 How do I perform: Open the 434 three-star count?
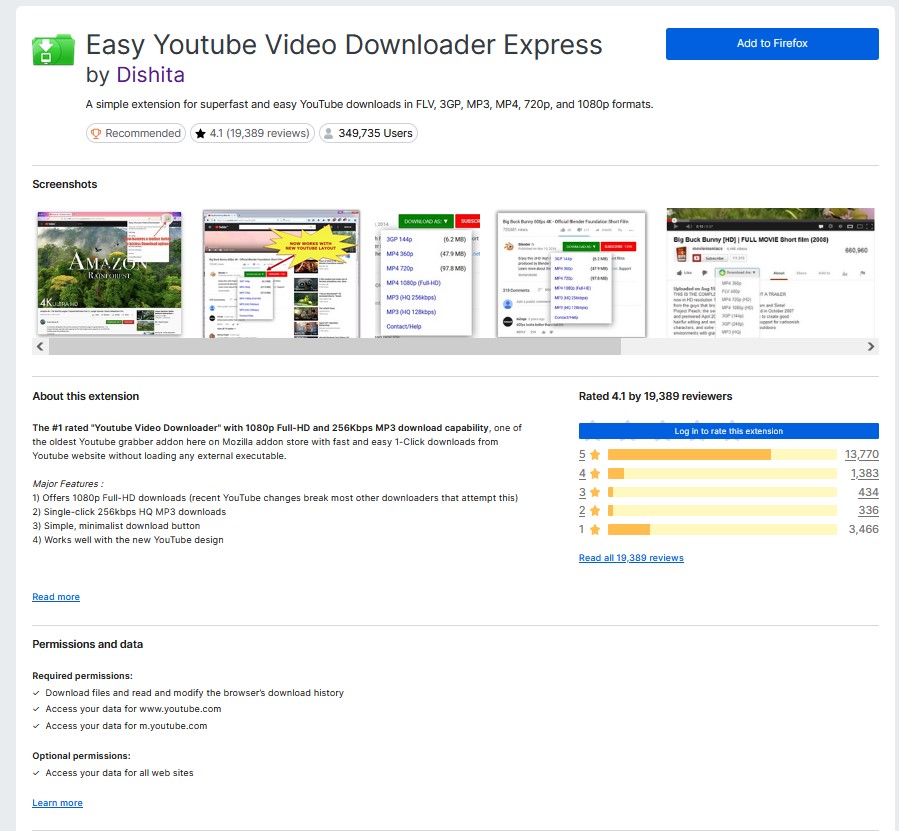pos(868,492)
